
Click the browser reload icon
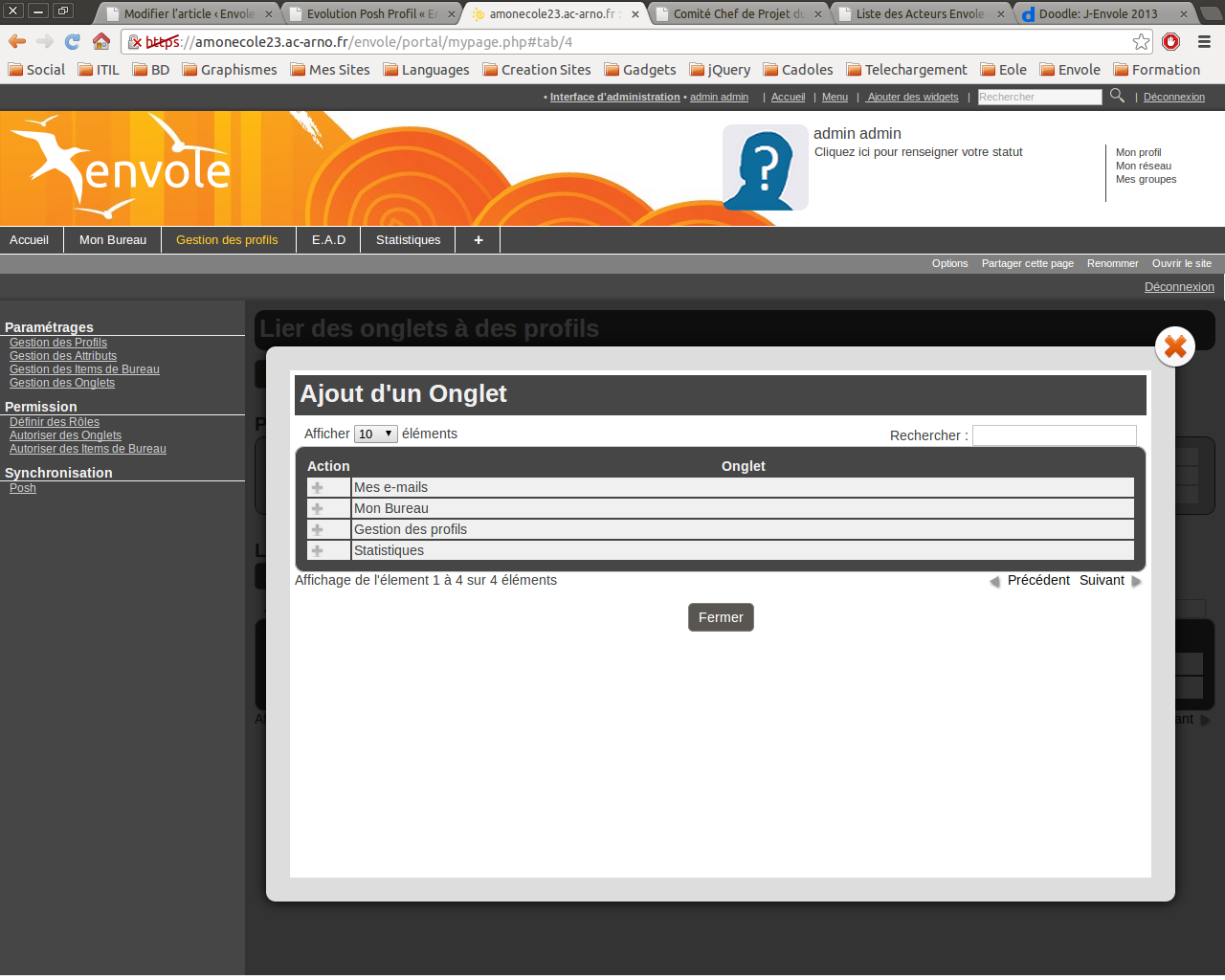[73, 41]
